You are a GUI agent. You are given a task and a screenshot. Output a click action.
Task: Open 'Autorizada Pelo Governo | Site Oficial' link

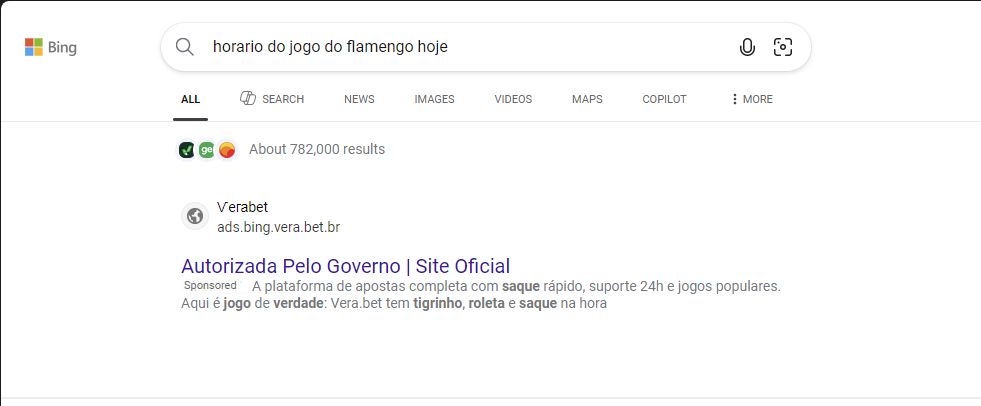[x=345, y=266]
